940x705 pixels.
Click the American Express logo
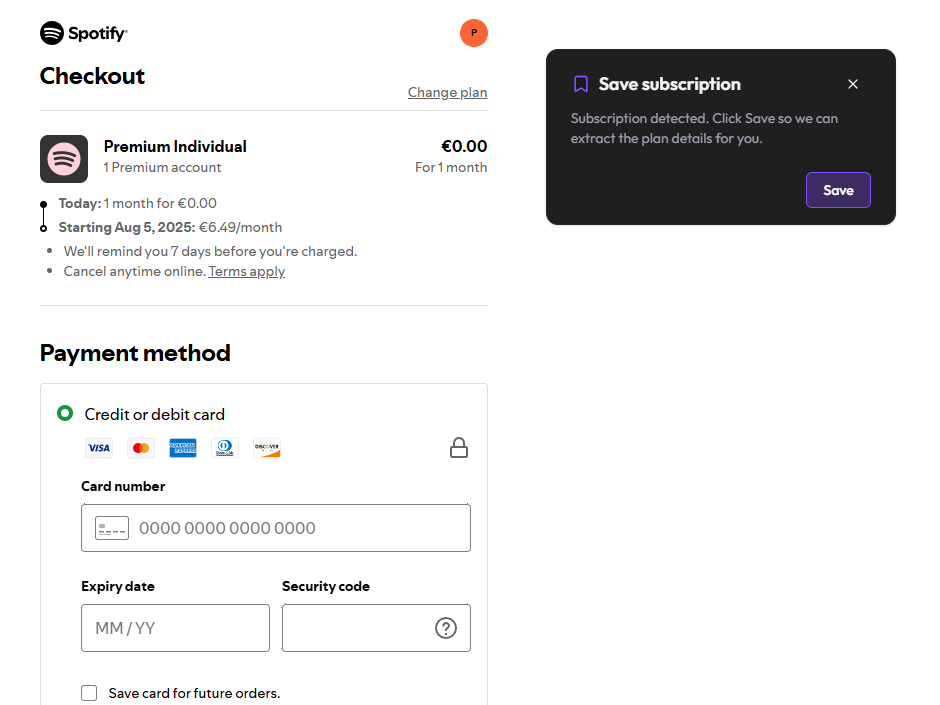(183, 448)
